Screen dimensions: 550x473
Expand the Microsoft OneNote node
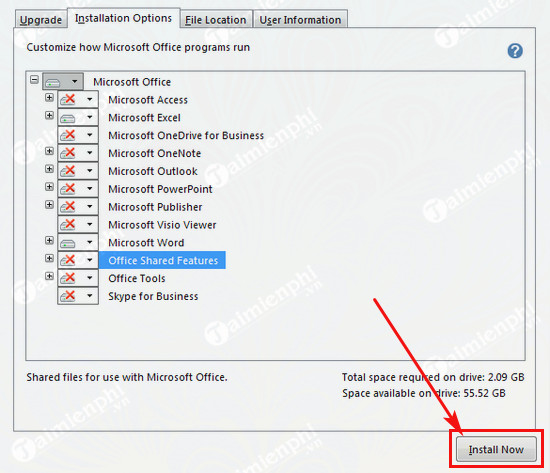(49, 151)
